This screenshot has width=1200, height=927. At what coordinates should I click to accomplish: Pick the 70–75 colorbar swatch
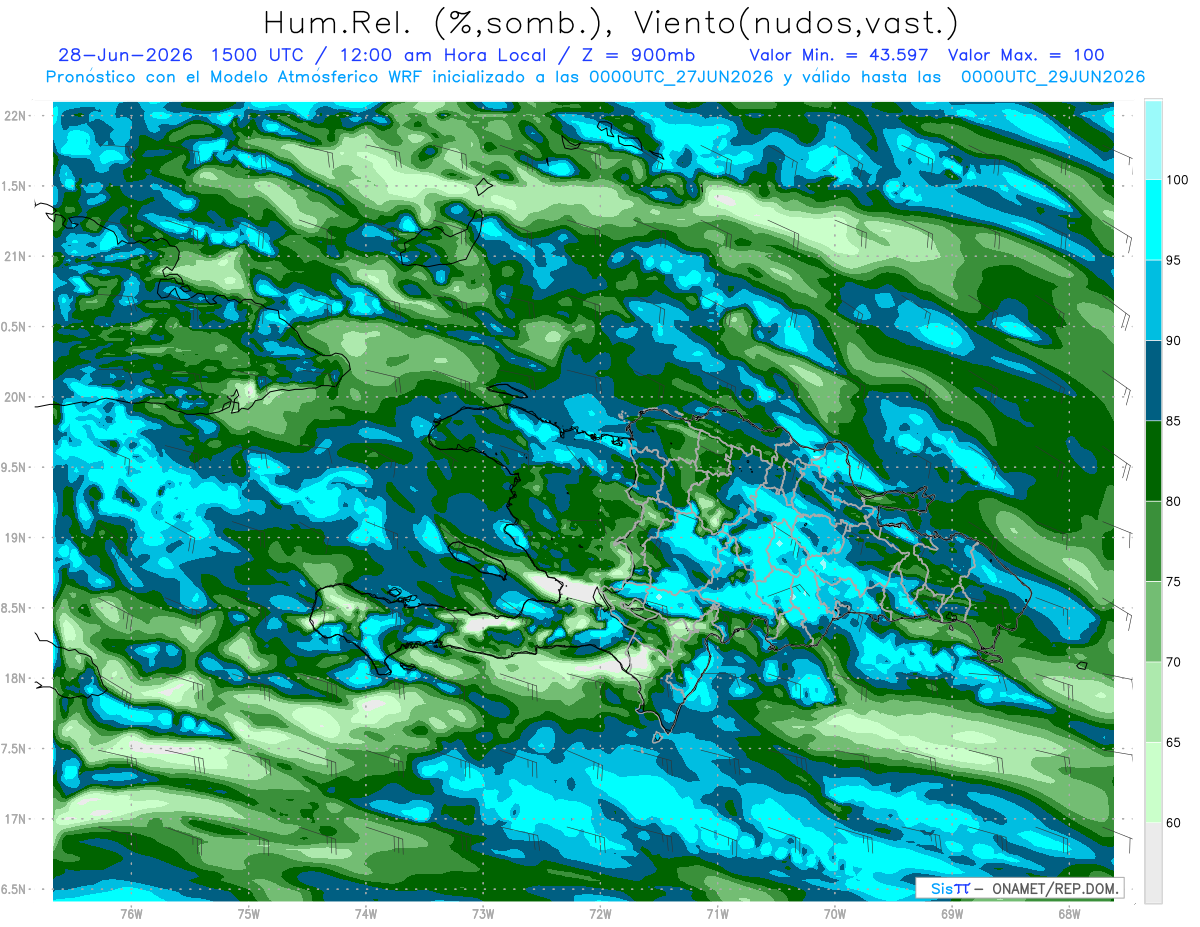pos(1153,621)
